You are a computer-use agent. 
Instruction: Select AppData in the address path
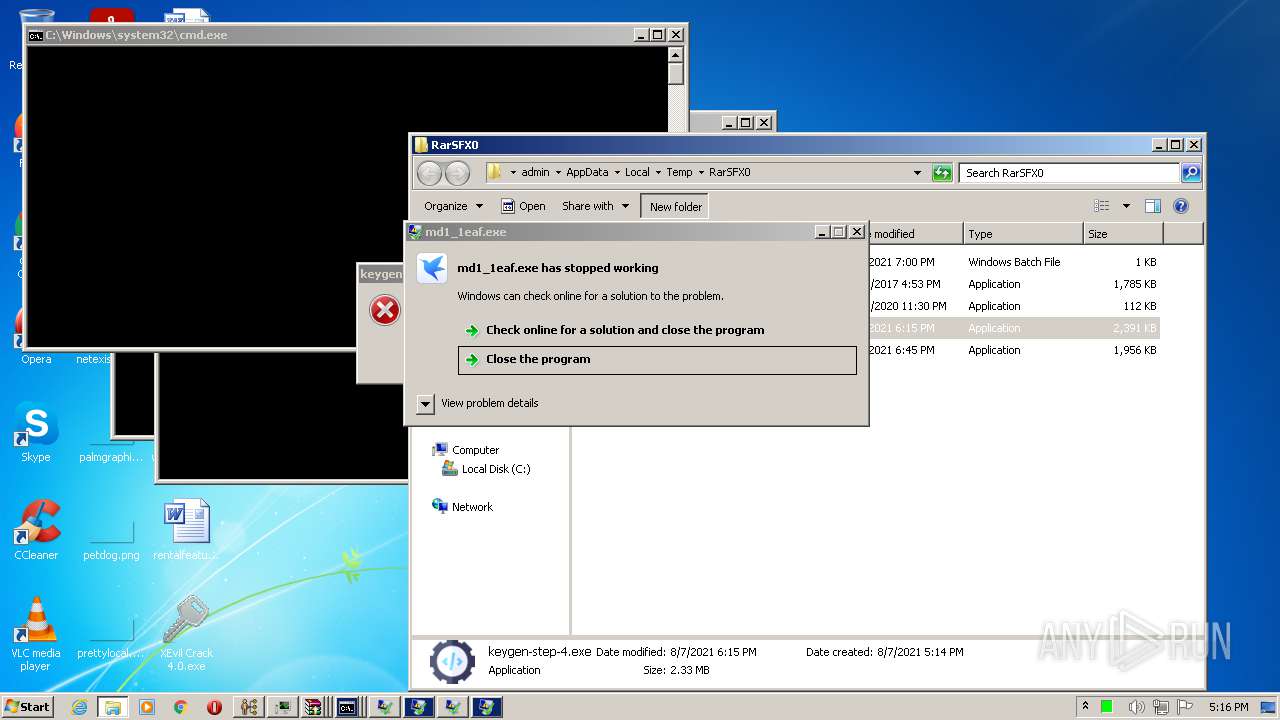click(587, 173)
